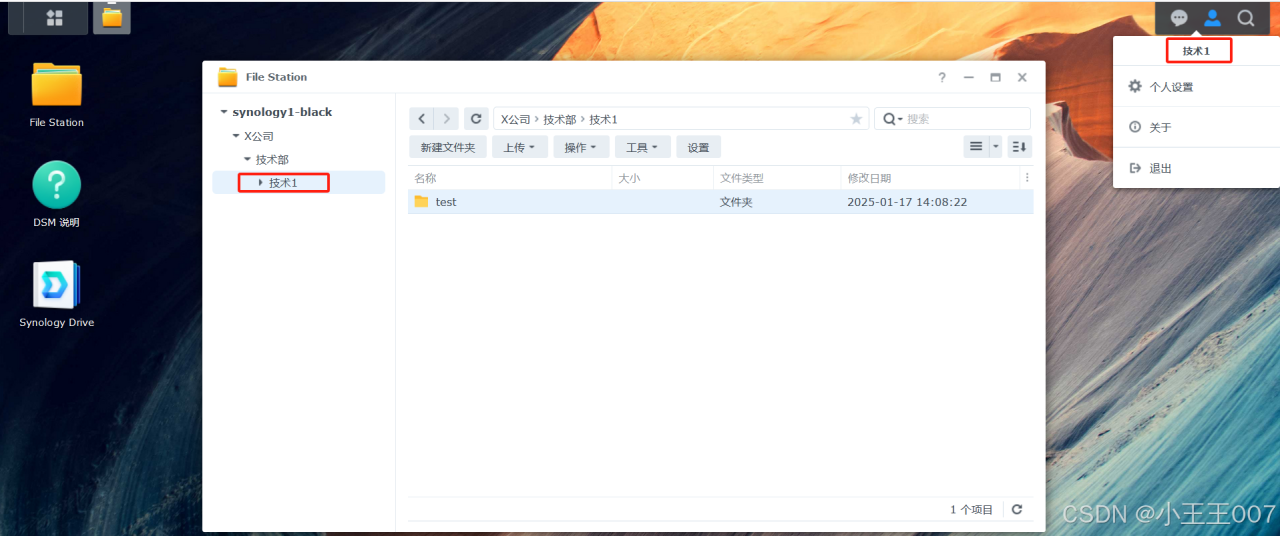Viewport: 1280px width, 536px height.
Task: Go forward with the right arrow button
Action: [x=447, y=119]
